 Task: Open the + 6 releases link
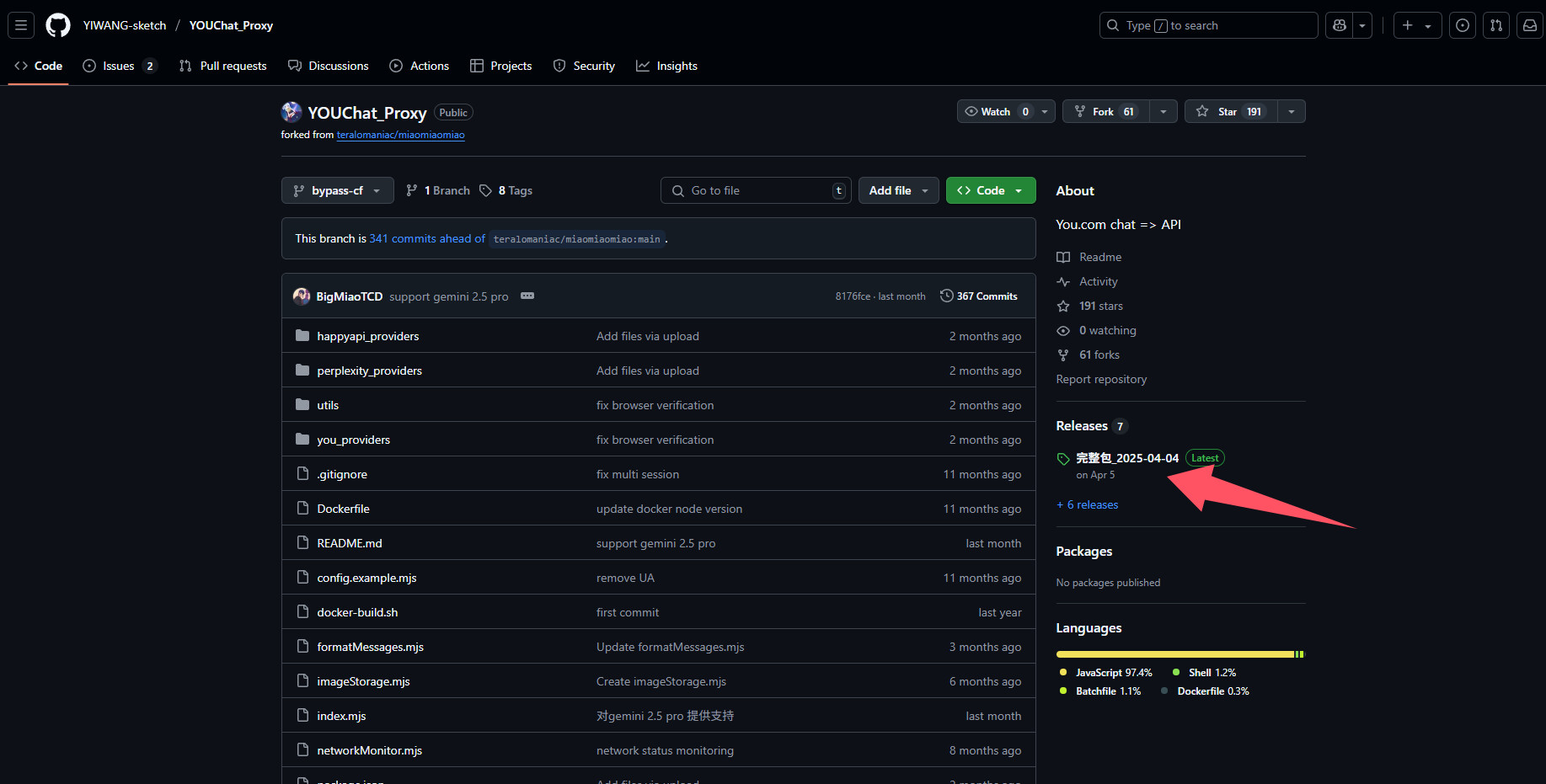[1088, 505]
